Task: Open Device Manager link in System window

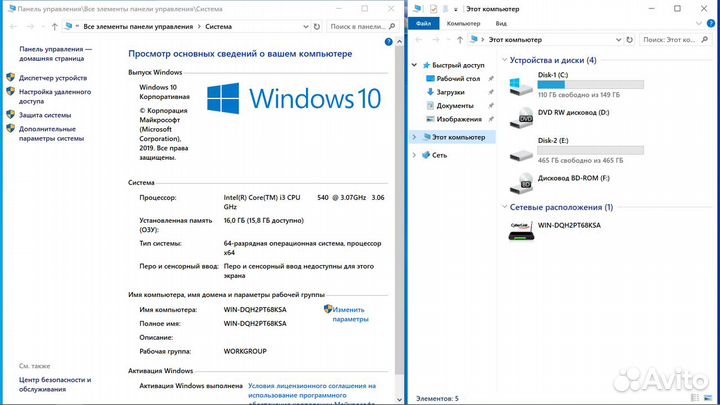Action: 53,78
